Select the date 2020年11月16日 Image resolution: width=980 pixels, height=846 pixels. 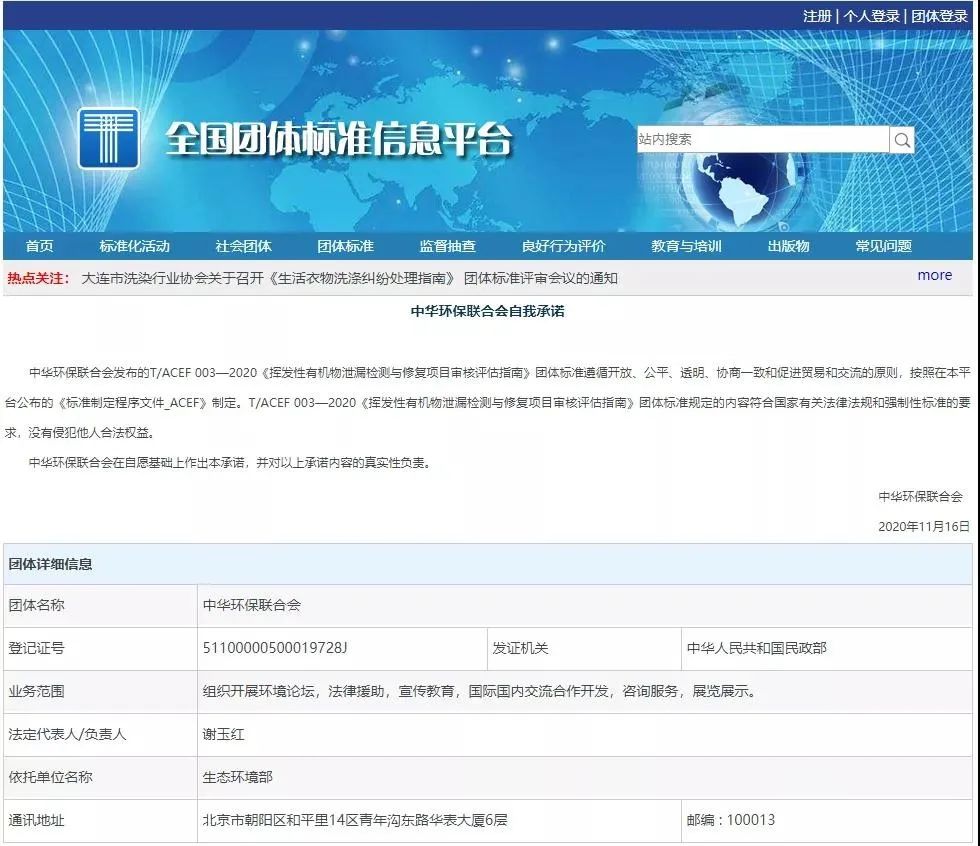pos(924,527)
